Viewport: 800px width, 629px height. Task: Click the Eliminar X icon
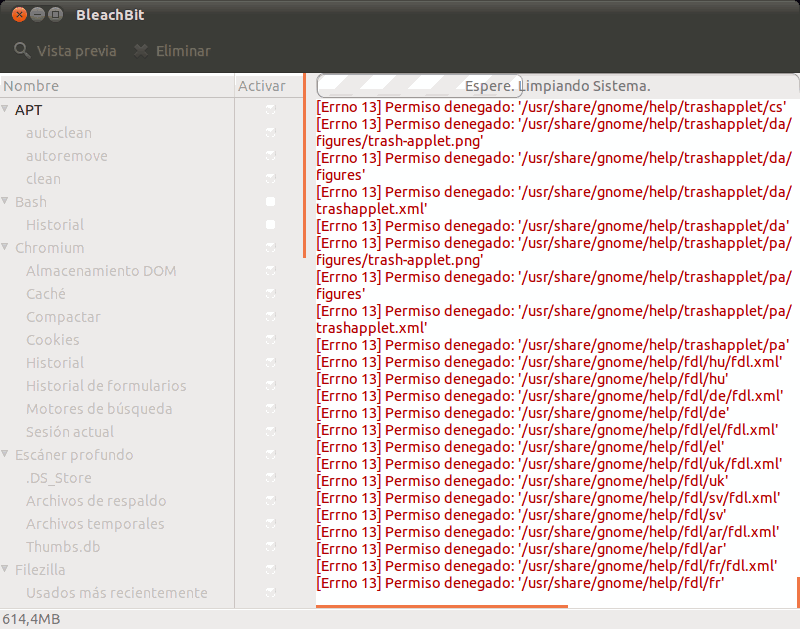click(x=141, y=51)
